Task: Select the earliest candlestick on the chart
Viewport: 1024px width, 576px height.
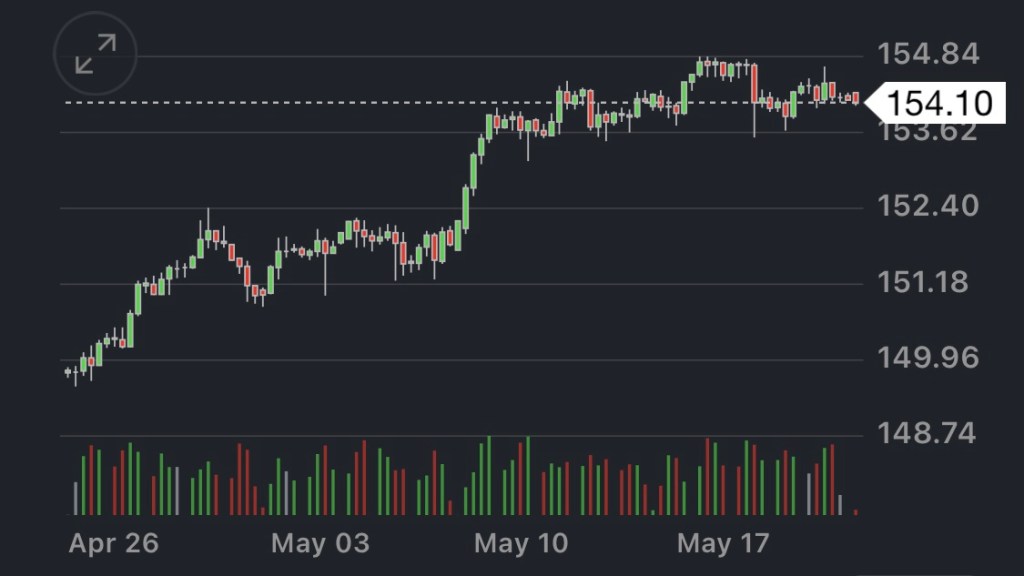Action: click(x=68, y=372)
